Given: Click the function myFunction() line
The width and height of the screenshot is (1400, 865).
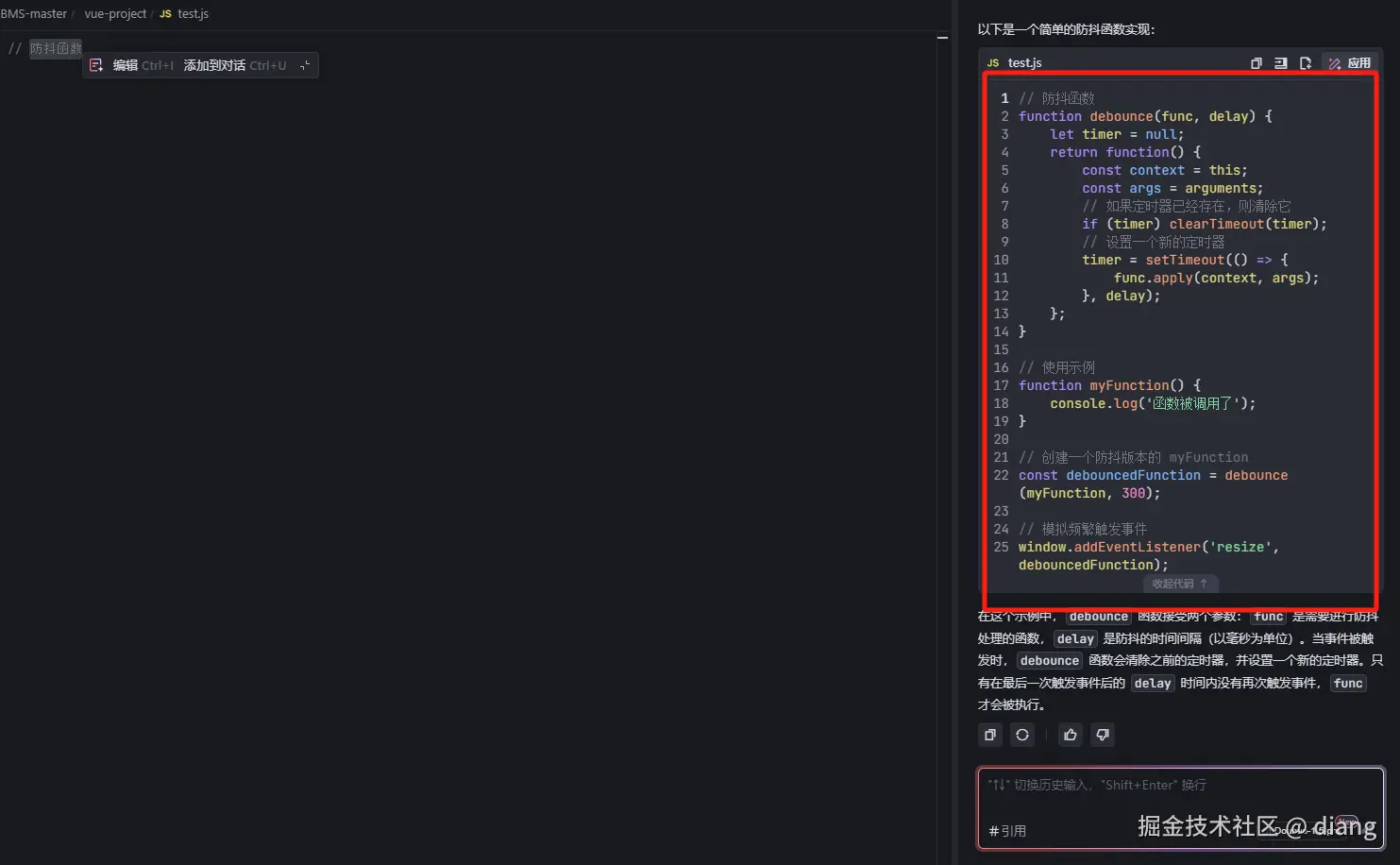Looking at the screenshot, I should click(x=1109, y=385).
